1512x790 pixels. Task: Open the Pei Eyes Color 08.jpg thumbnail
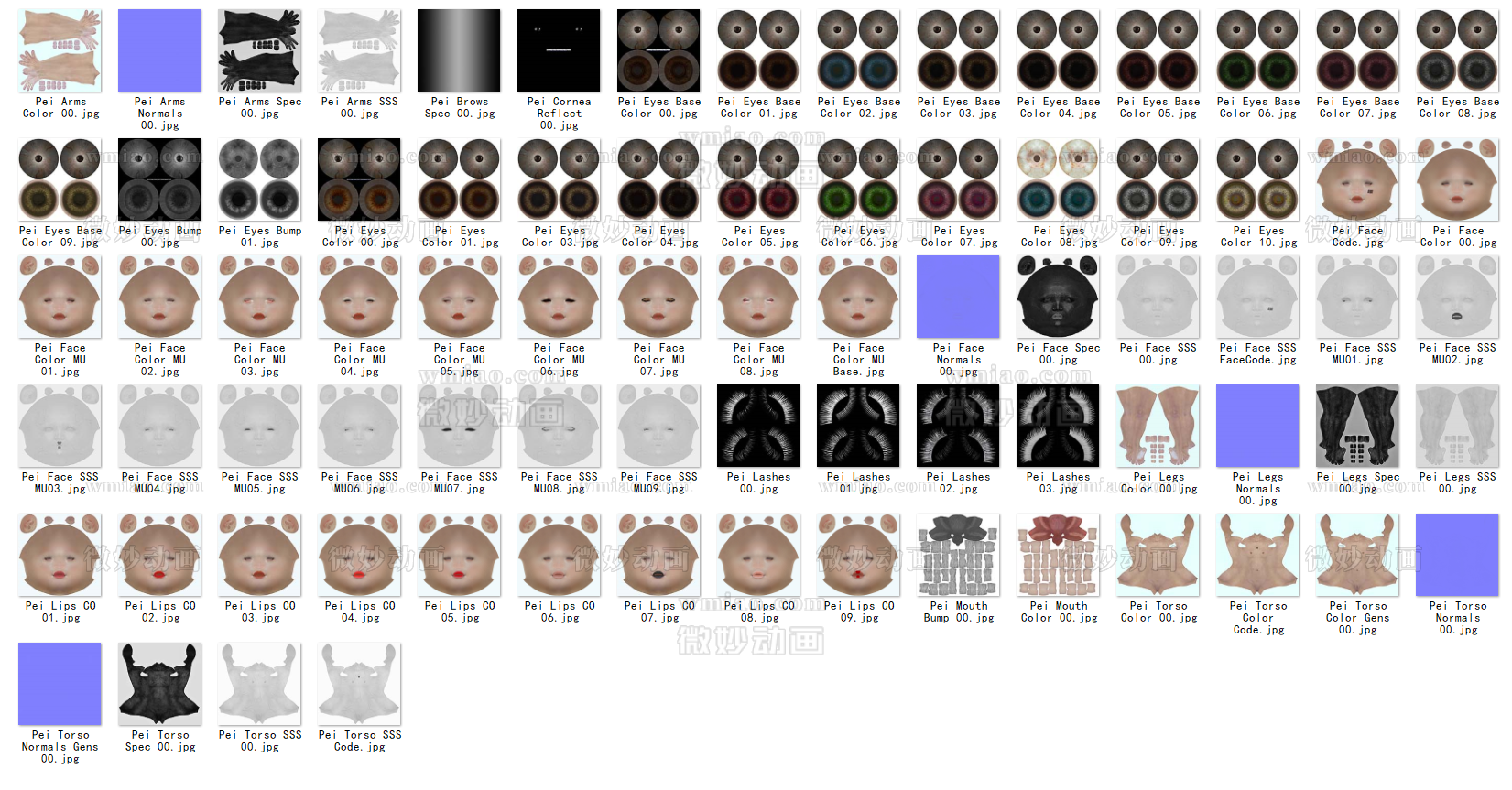pyautogui.click(x=1058, y=180)
